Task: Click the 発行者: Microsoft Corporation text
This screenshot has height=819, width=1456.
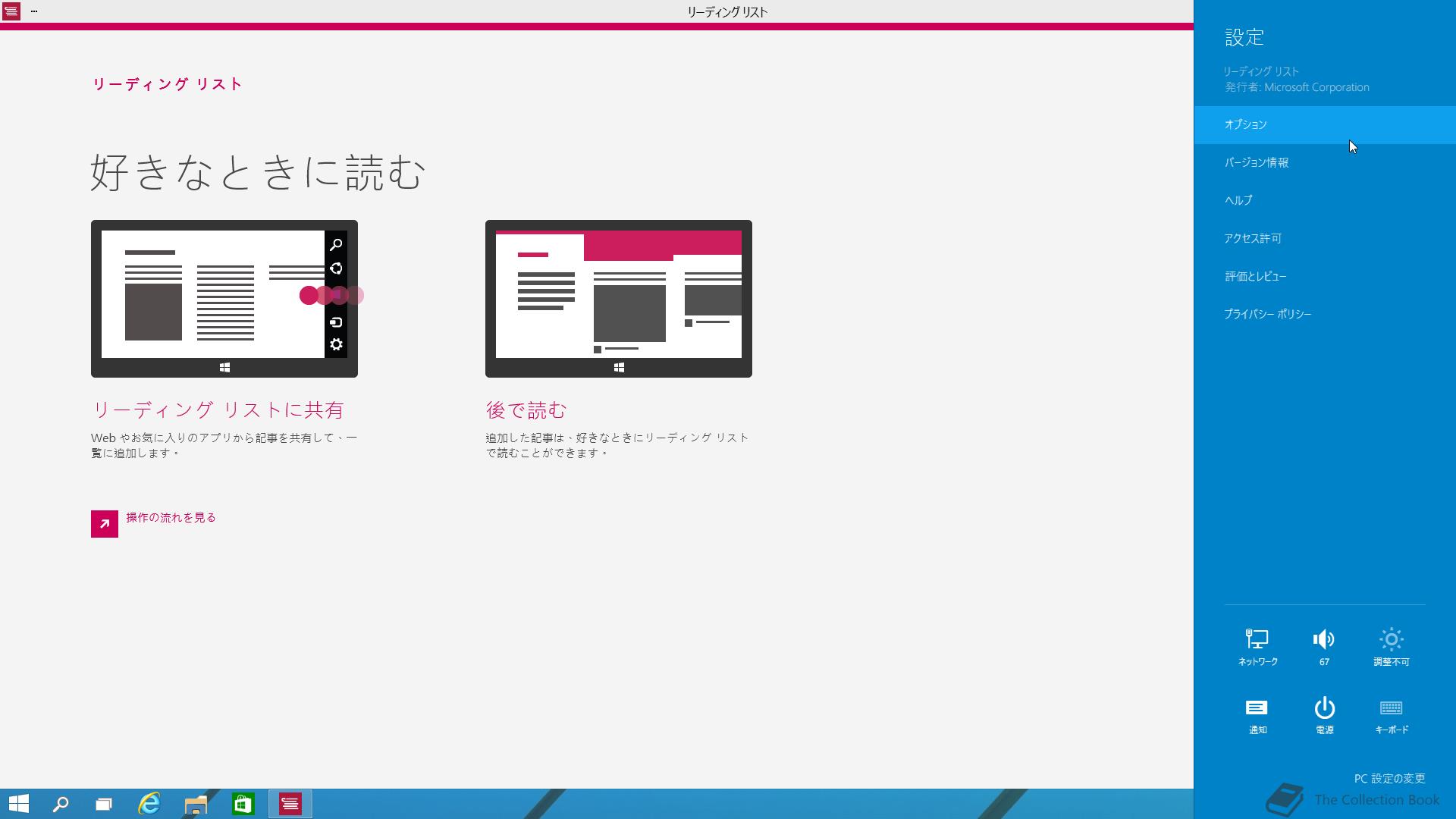Action: [x=1297, y=87]
